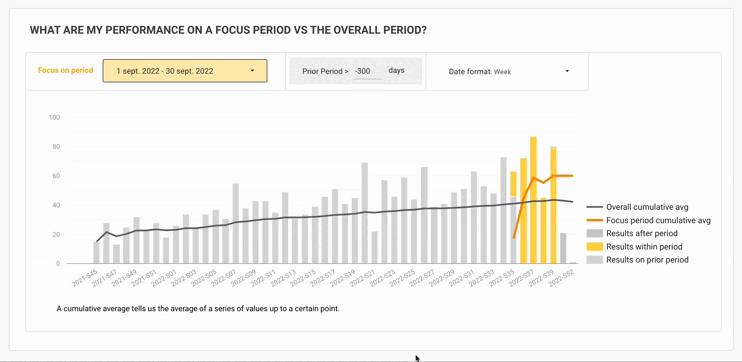
Task: Click the Results within period legend text
Action: pyautogui.click(x=644, y=247)
